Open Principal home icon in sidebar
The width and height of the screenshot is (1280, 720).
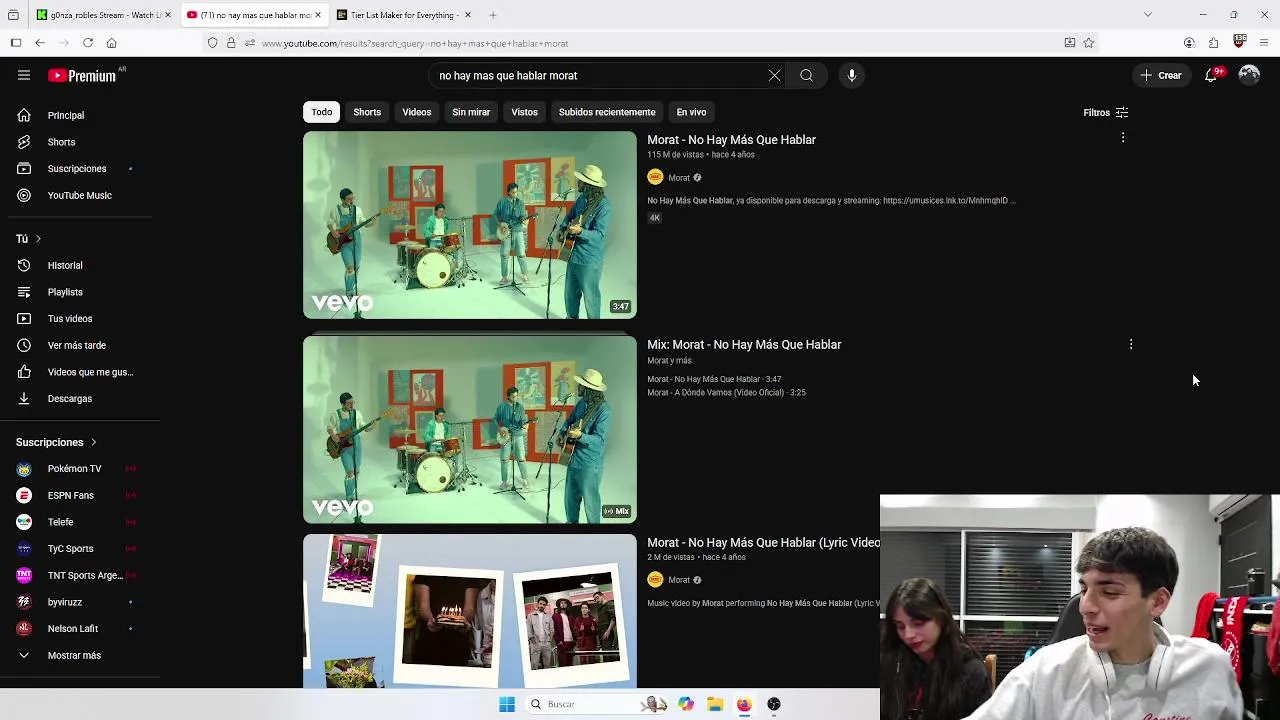pos(24,115)
